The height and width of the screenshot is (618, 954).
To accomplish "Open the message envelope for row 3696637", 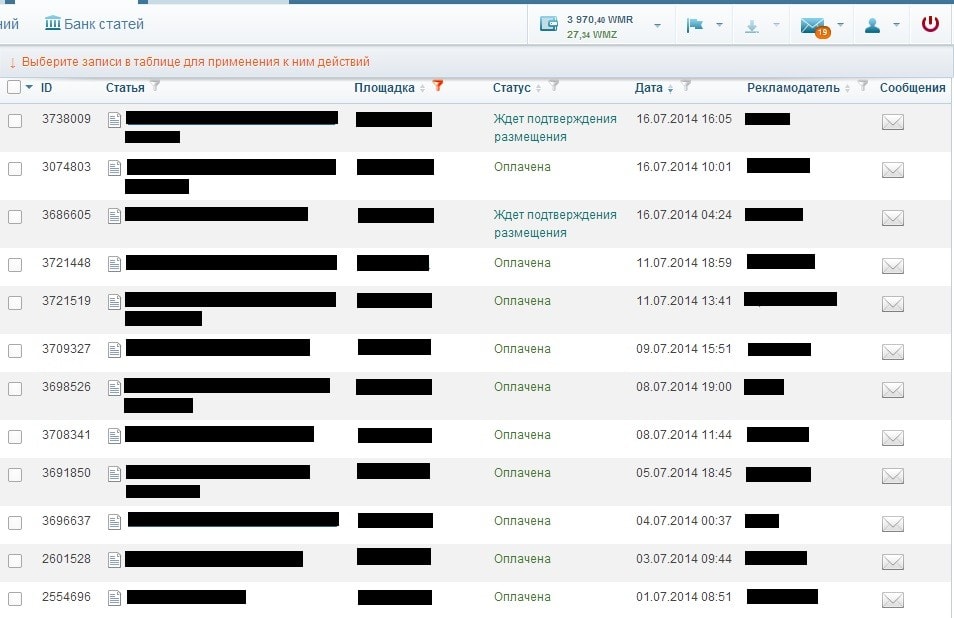I will click(893, 523).
